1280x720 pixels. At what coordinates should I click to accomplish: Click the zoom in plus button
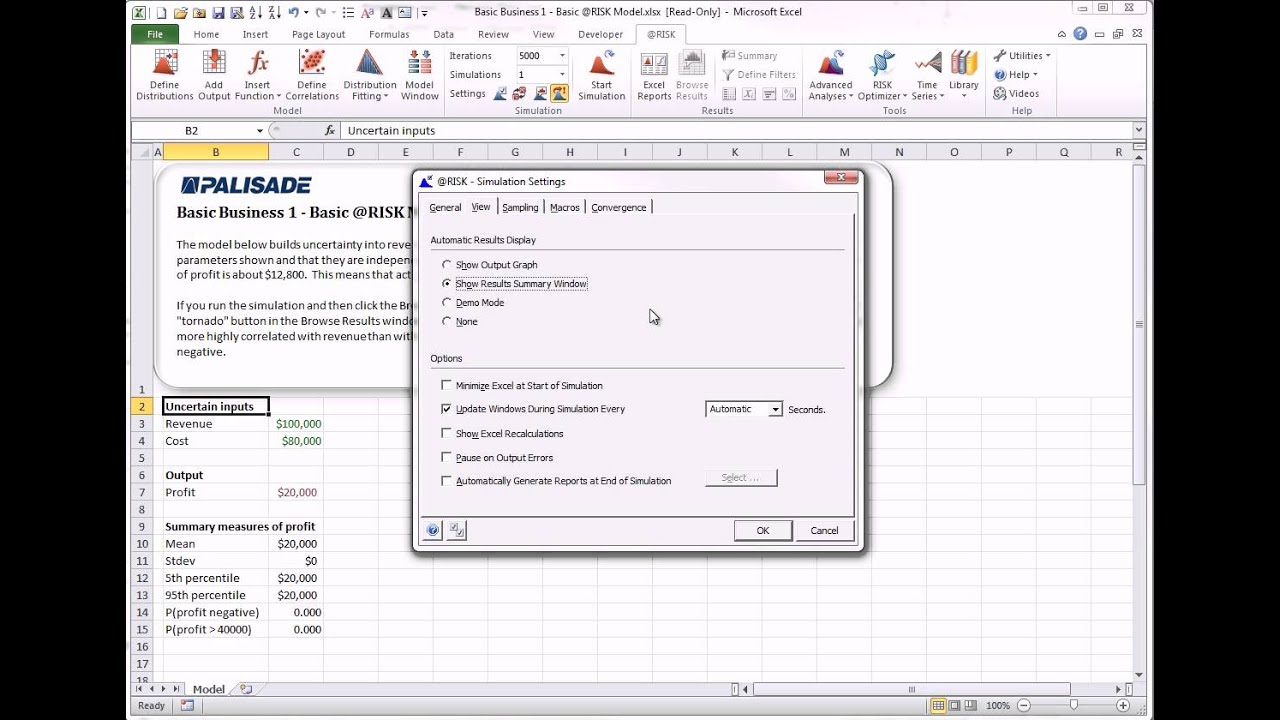coord(1123,705)
